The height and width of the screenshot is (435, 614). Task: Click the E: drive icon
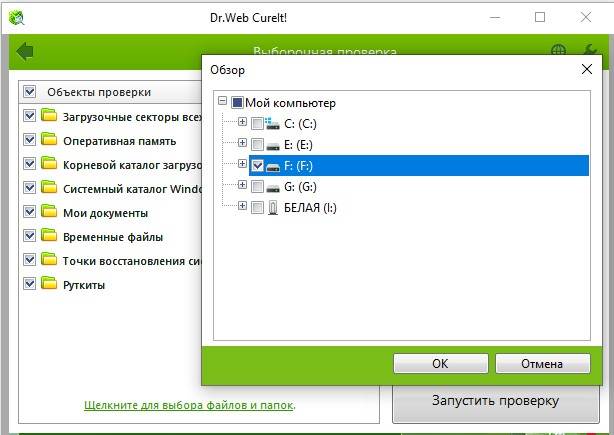coord(273,146)
